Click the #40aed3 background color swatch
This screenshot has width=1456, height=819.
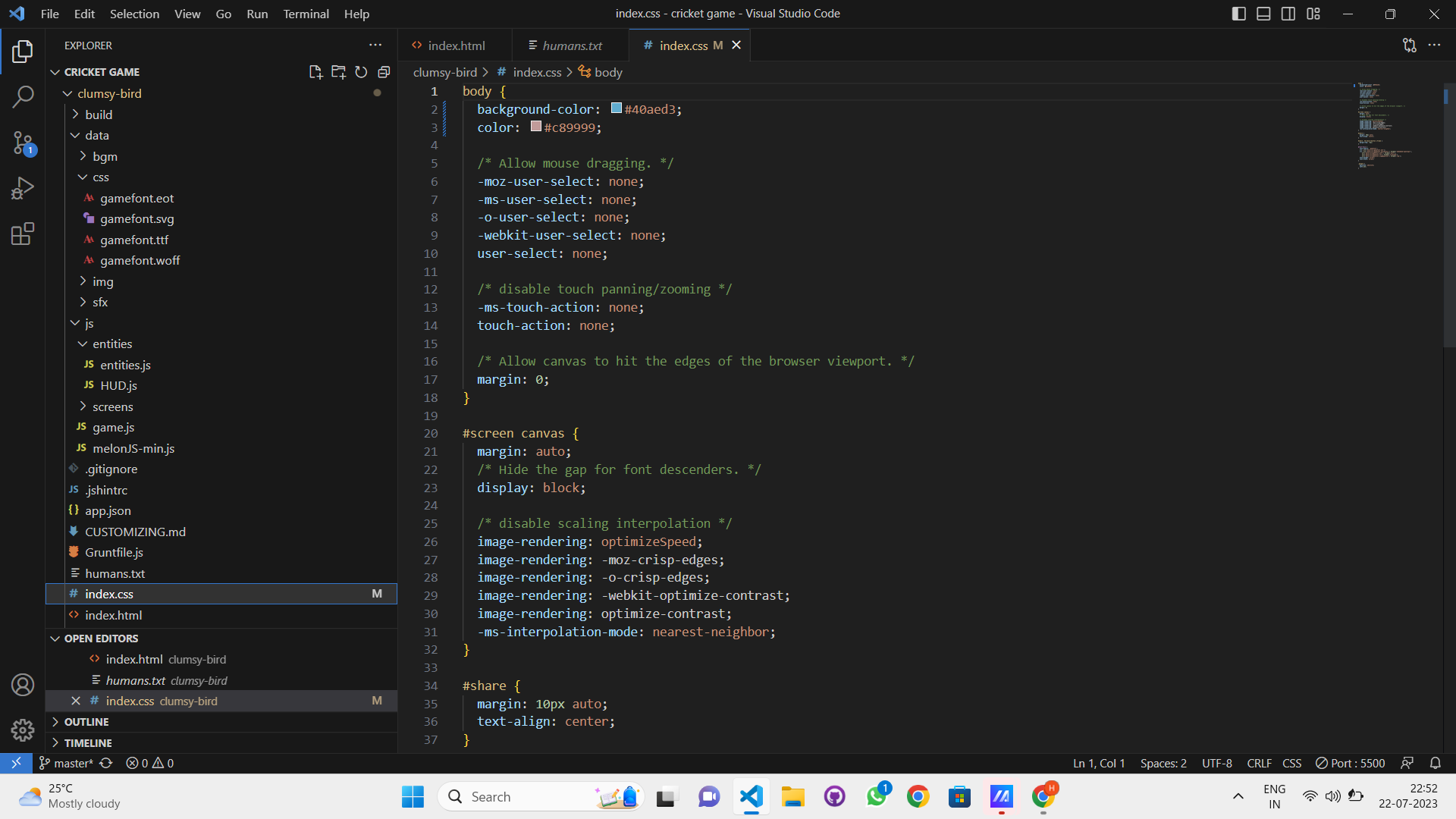tap(617, 108)
